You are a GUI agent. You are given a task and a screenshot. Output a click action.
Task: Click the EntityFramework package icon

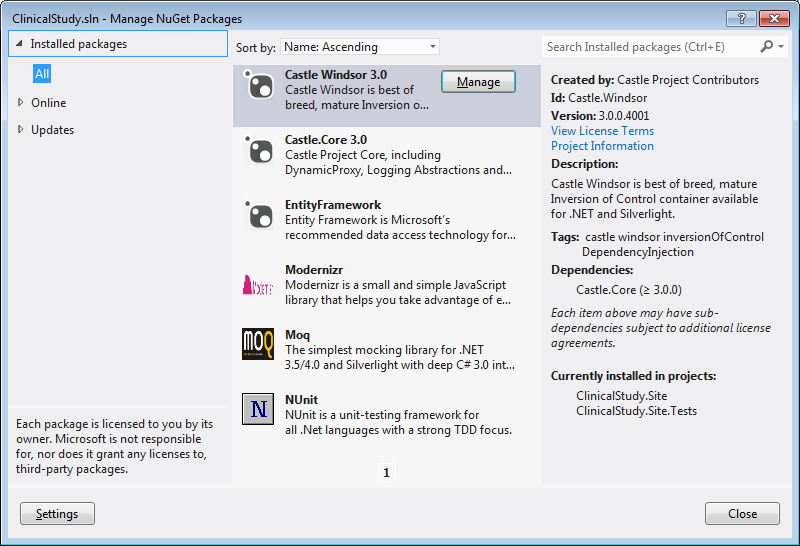tap(258, 214)
